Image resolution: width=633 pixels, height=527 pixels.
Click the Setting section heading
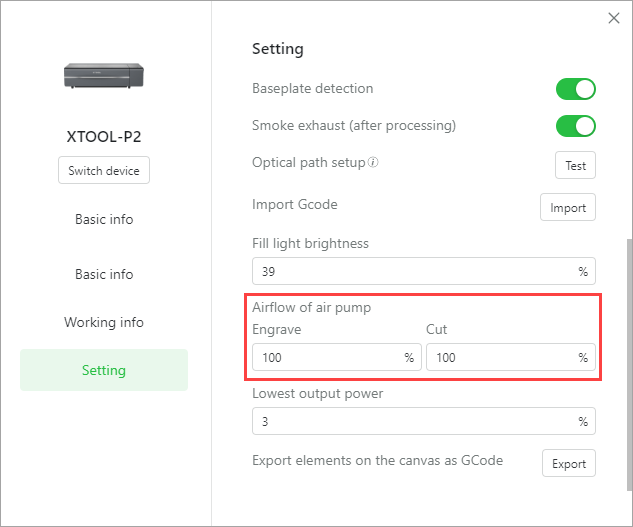tap(278, 48)
